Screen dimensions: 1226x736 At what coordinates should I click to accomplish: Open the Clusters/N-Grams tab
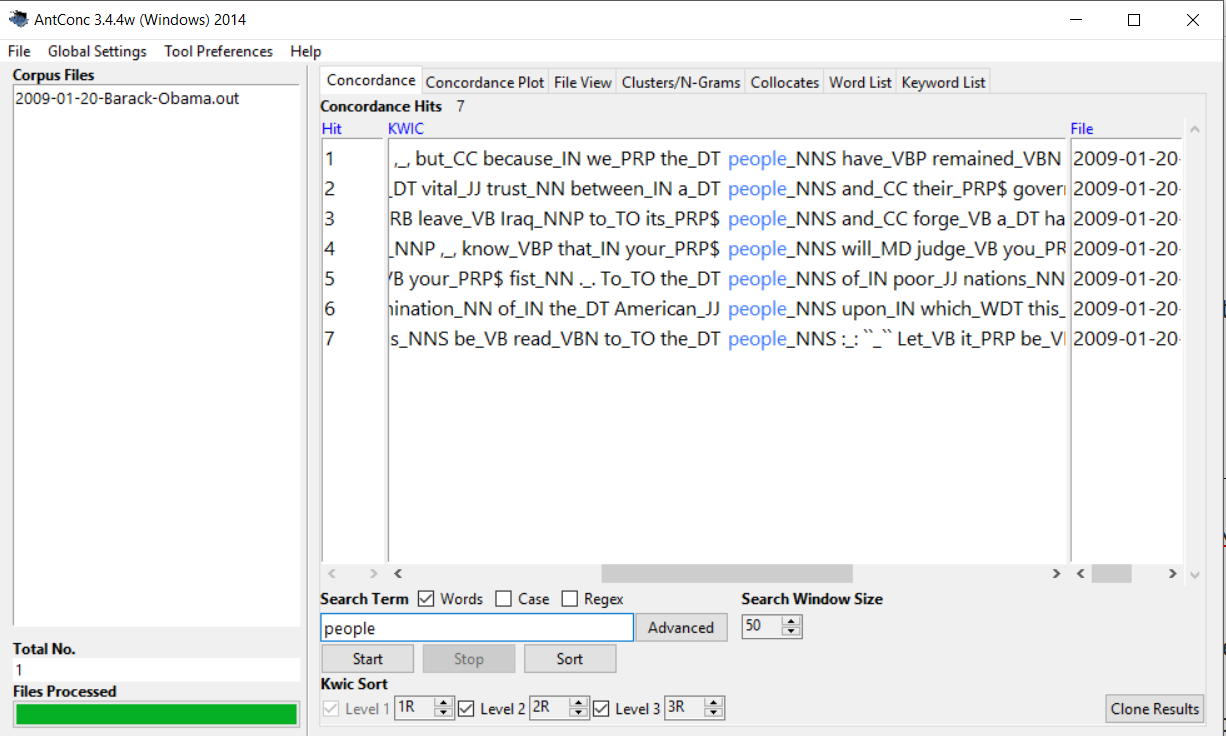tap(681, 82)
